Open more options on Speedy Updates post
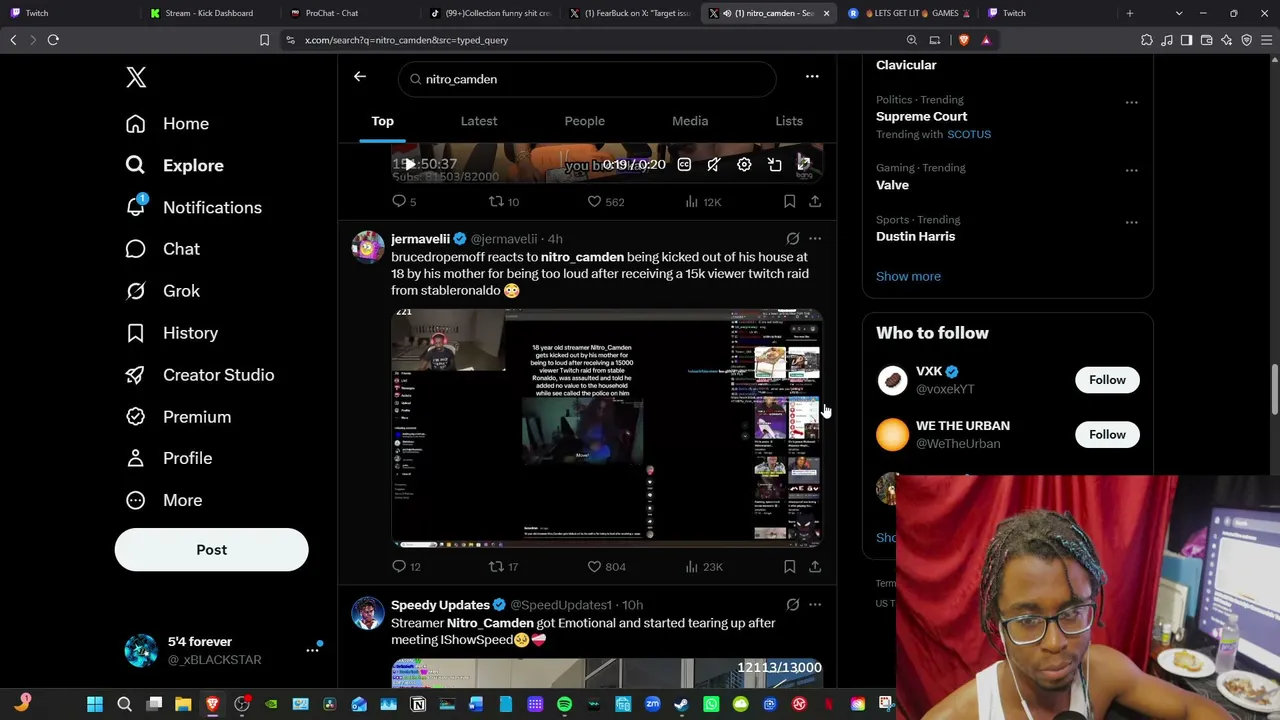The image size is (1280, 720). point(815,605)
